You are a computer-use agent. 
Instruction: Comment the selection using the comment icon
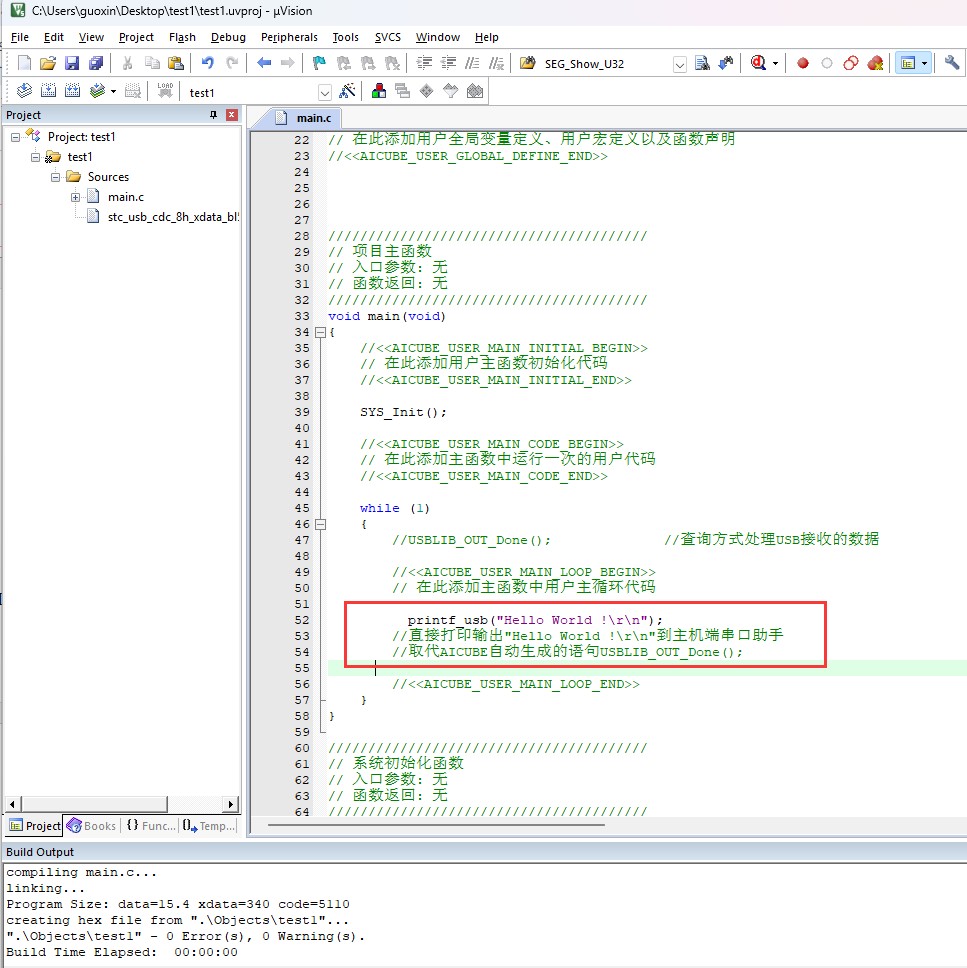point(472,63)
